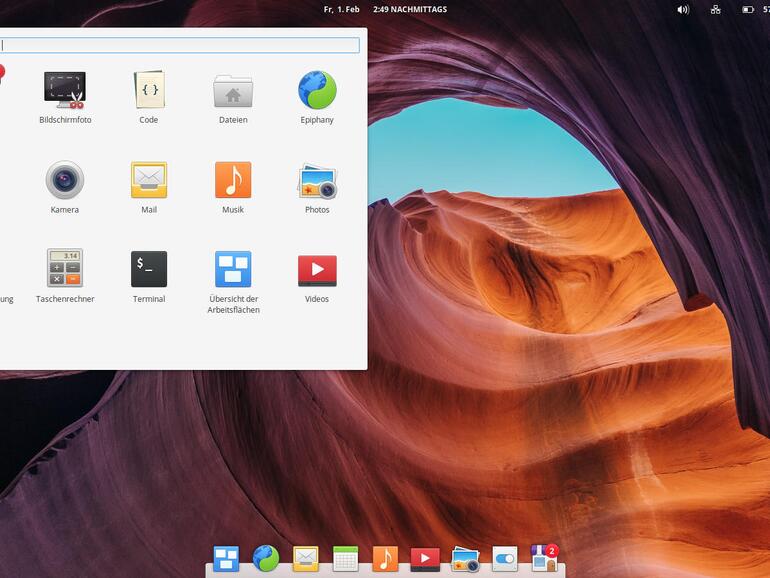Open the network indicator in top panel

pyautogui.click(x=715, y=9)
